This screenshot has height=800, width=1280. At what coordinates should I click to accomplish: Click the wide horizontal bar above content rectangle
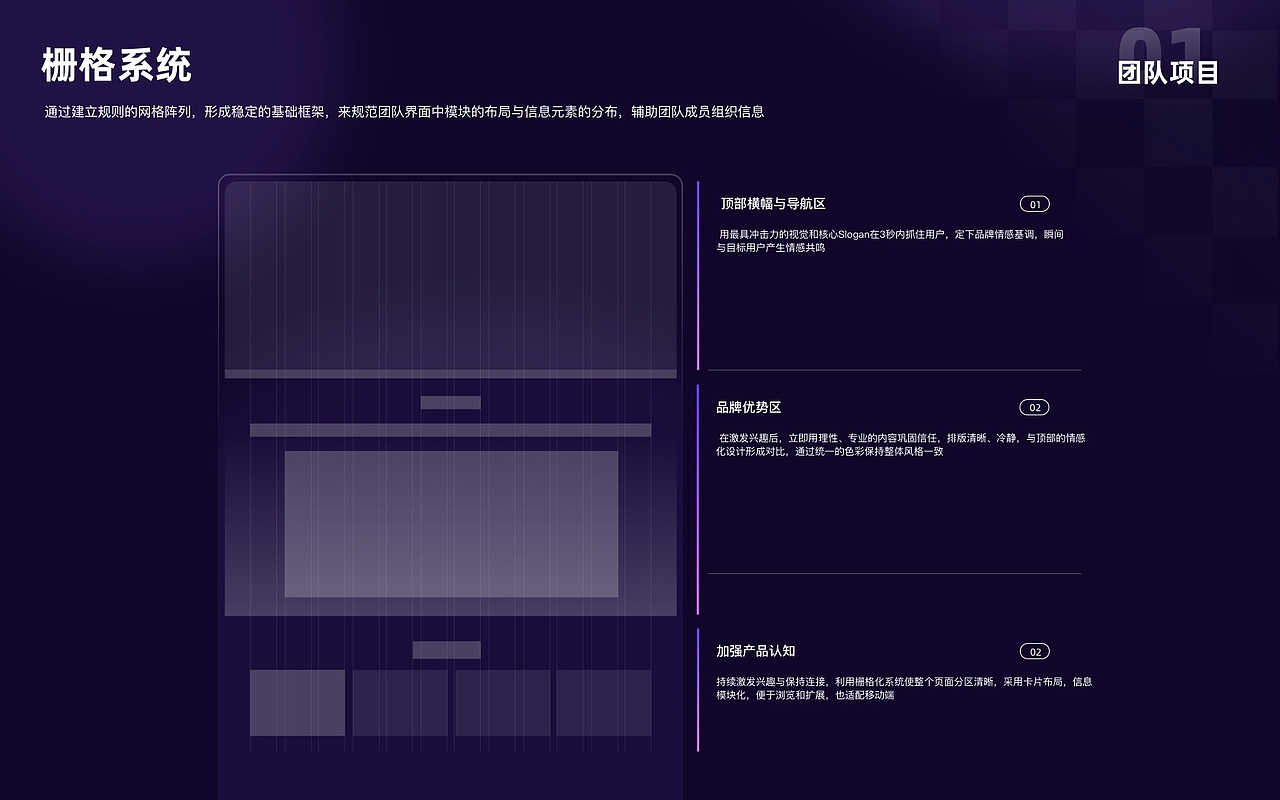tap(450, 430)
